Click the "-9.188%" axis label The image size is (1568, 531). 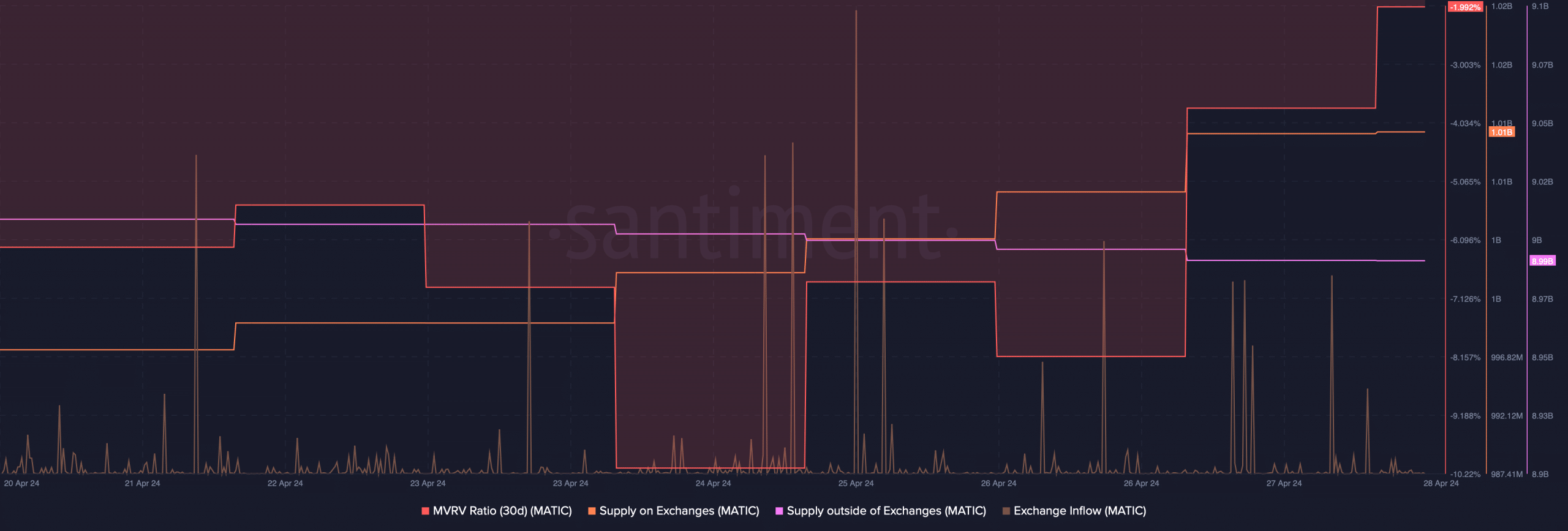click(1465, 416)
